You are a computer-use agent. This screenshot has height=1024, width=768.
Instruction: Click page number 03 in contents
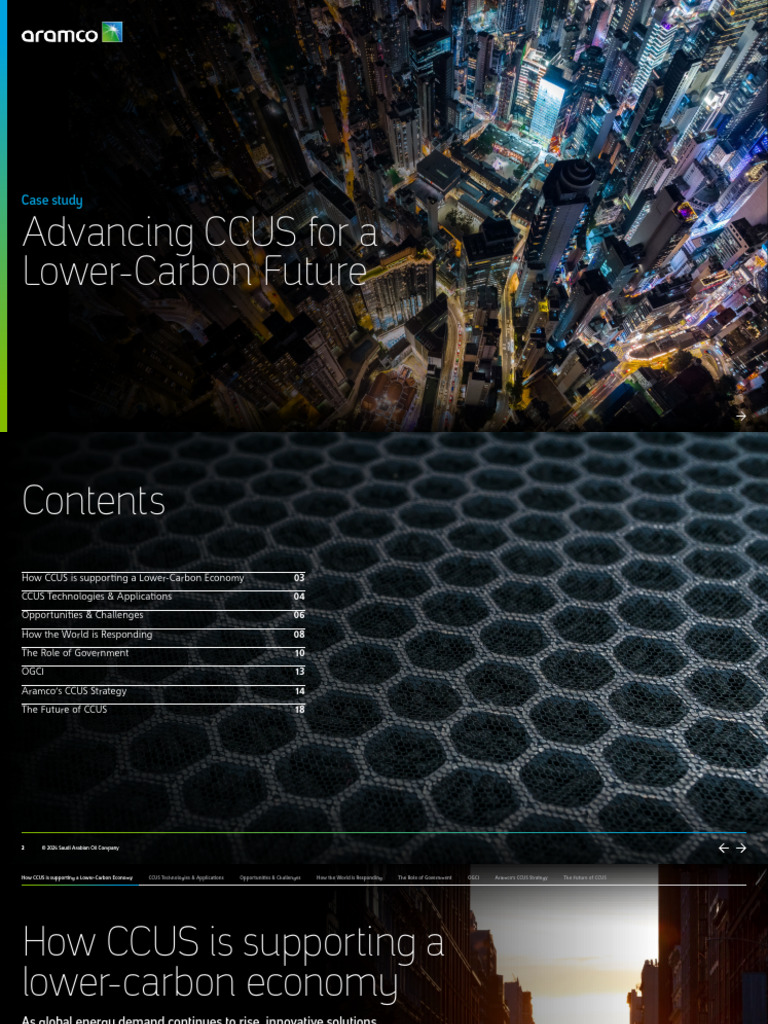tap(299, 578)
